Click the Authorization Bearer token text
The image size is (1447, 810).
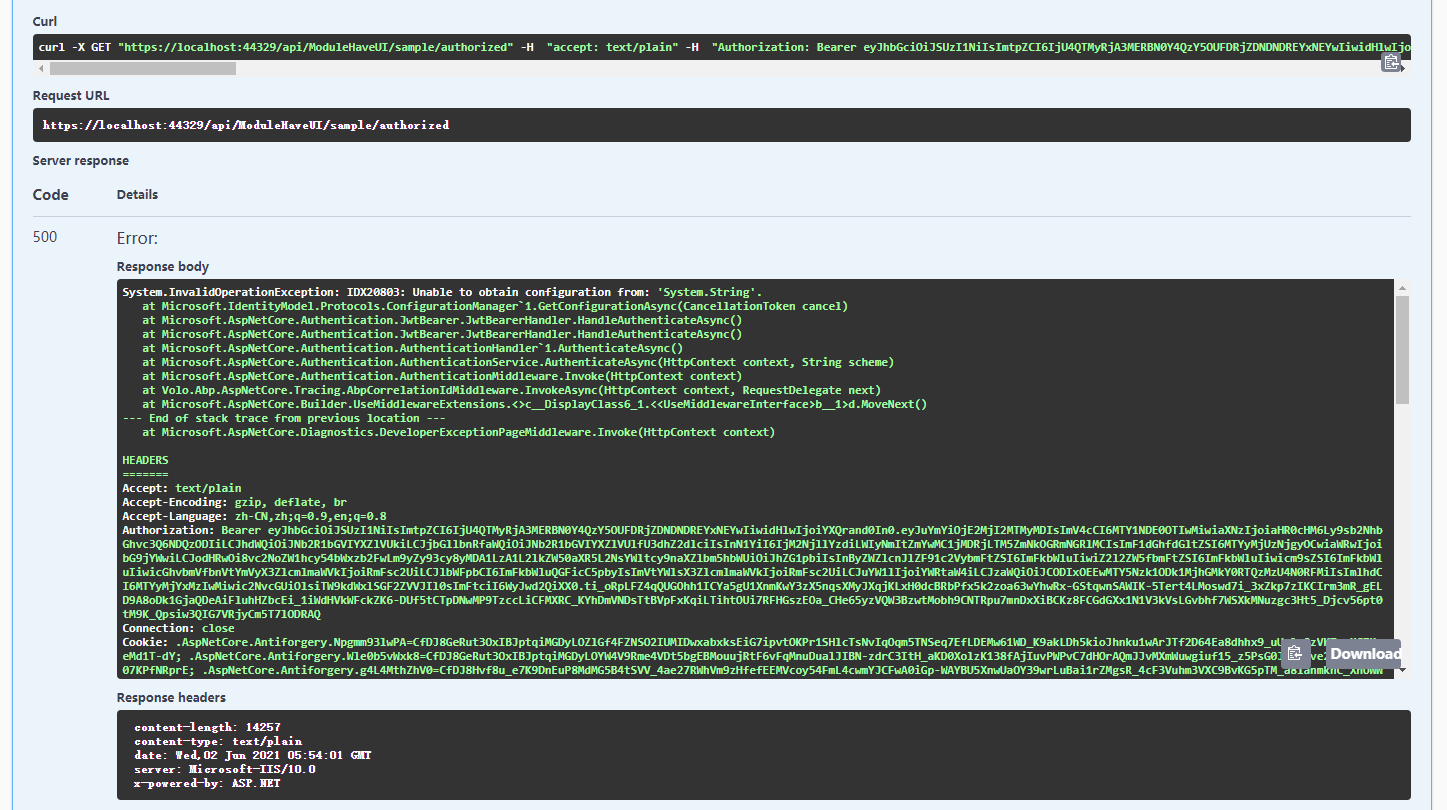400,529
